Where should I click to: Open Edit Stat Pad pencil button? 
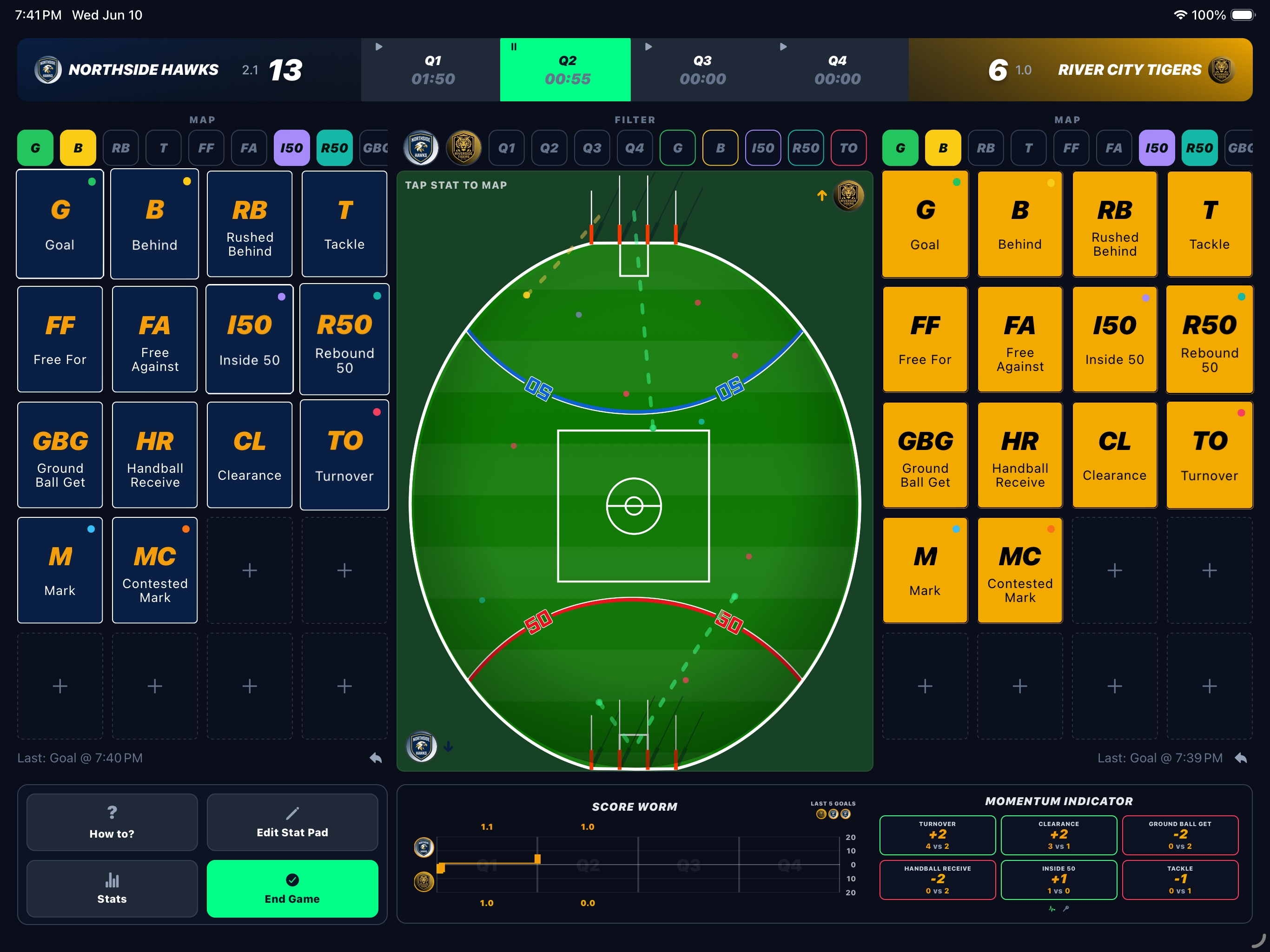click(x=292, y=822)
